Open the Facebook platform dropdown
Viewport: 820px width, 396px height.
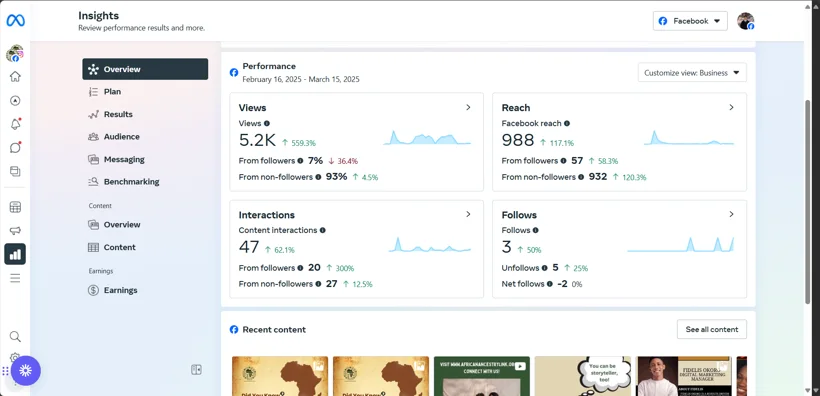(690, 21)
